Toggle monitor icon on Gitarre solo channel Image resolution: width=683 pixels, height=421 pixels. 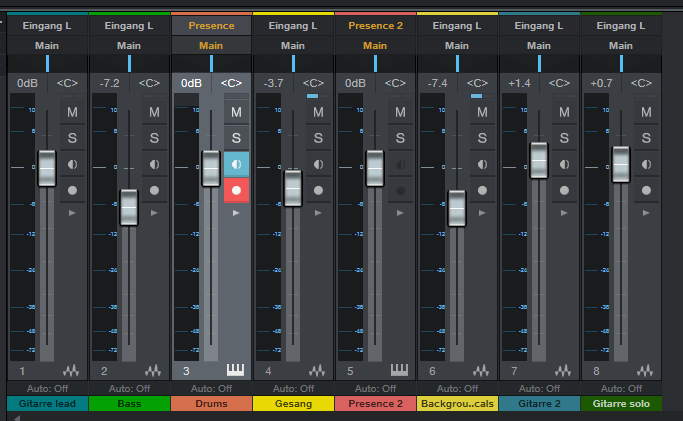point(646,165)
